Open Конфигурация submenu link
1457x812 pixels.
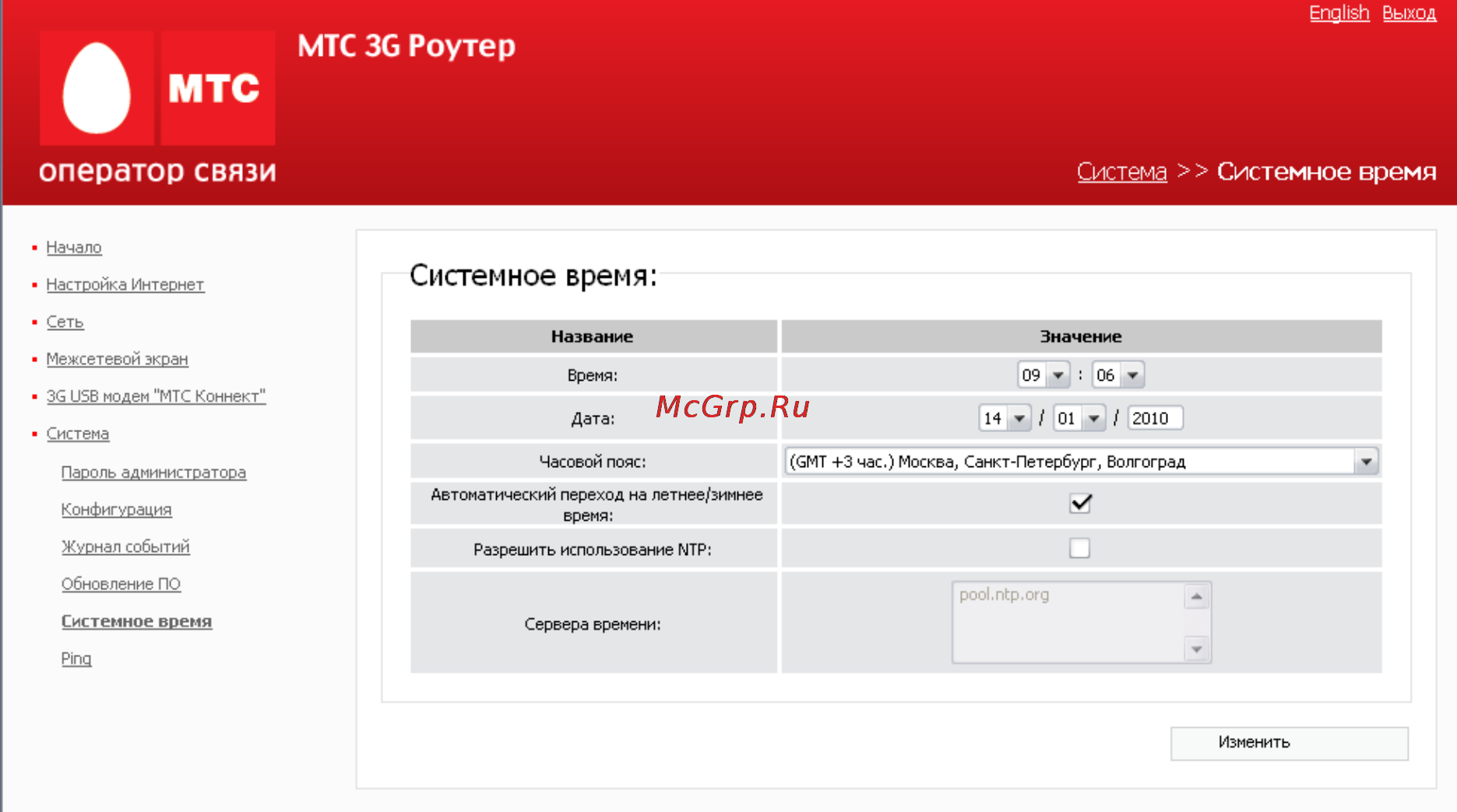(x=117, y=510)
